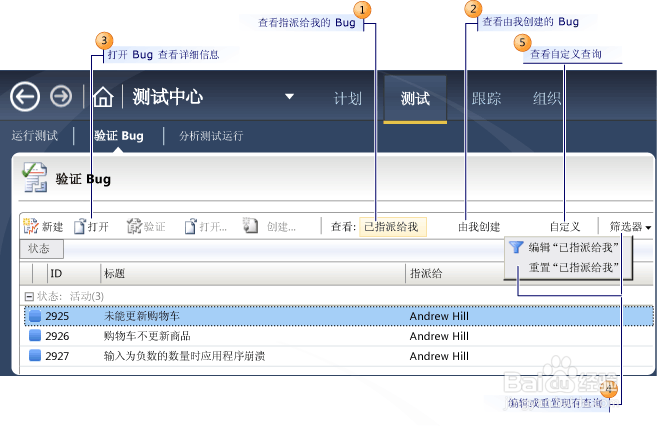
Task: Click the 打开 open bug toolbar icon
Action: click(80, 227)
